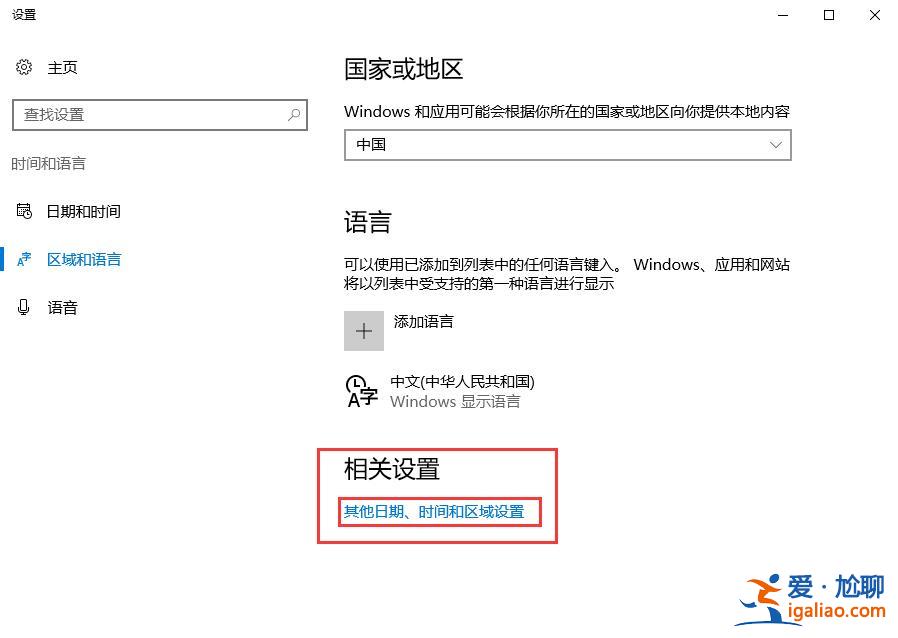The image size is (898, 638).
Task: Select the 区域和语言 sidebar icon
Action: pyautogui.click(x=23, y=259)
